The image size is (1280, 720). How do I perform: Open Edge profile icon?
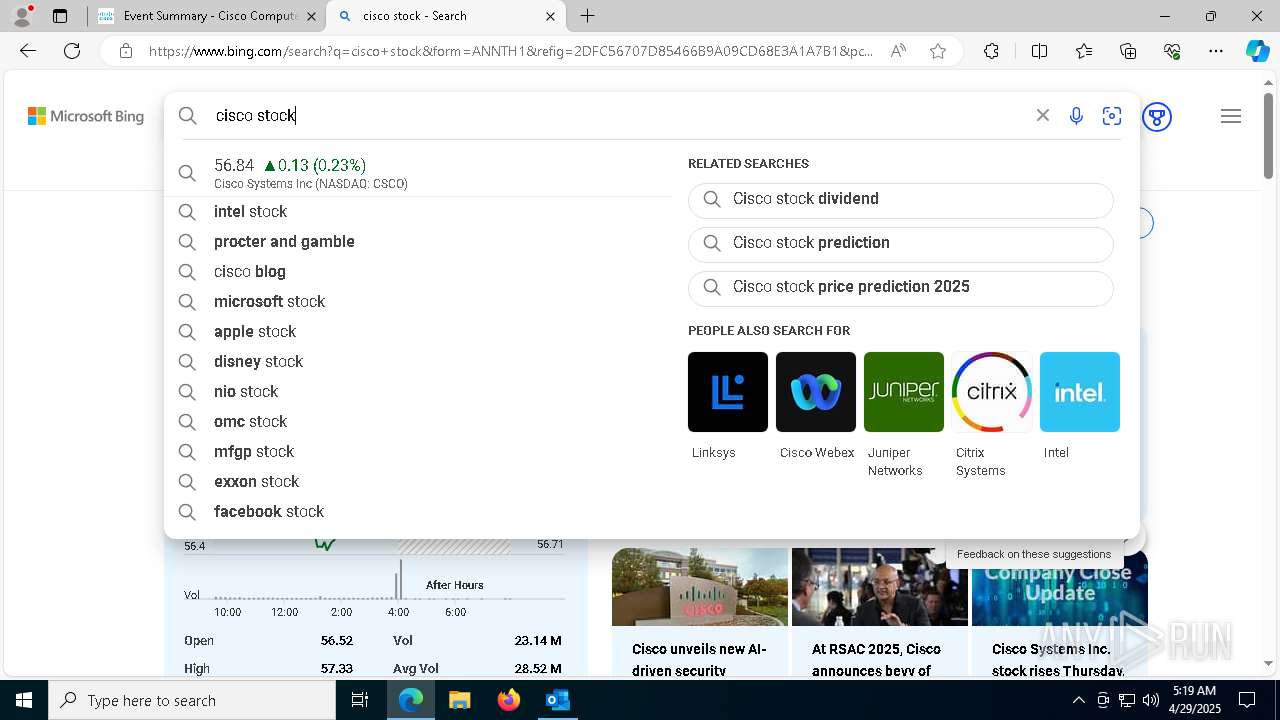coord(22,16)
